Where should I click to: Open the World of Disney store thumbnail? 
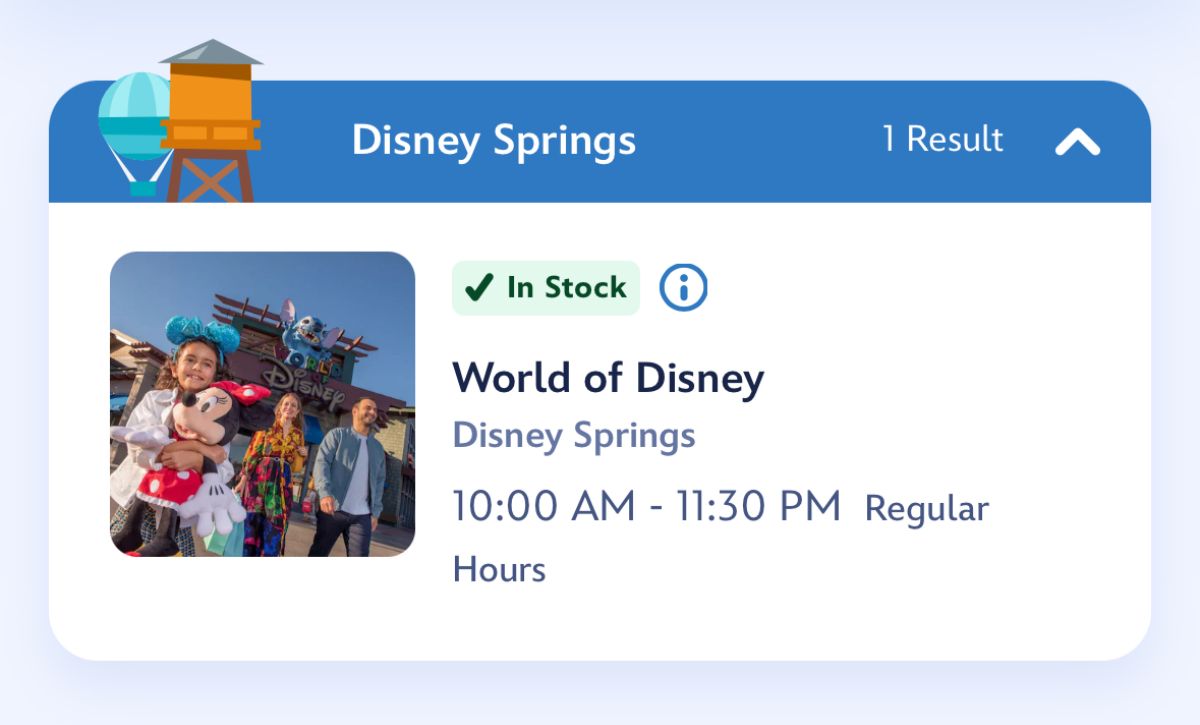pyautogui.click(x=262, y=404)
